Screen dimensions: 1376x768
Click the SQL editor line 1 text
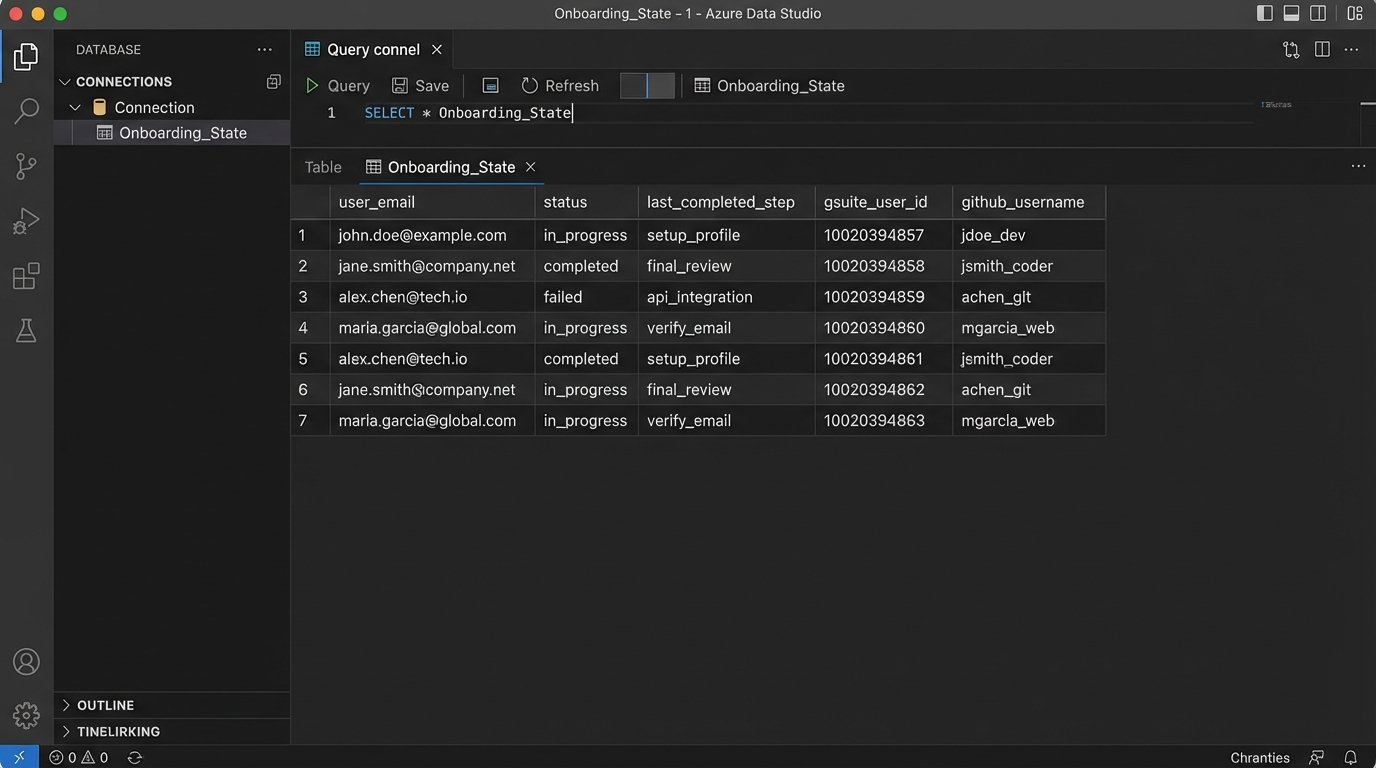(x=468, y=113)
